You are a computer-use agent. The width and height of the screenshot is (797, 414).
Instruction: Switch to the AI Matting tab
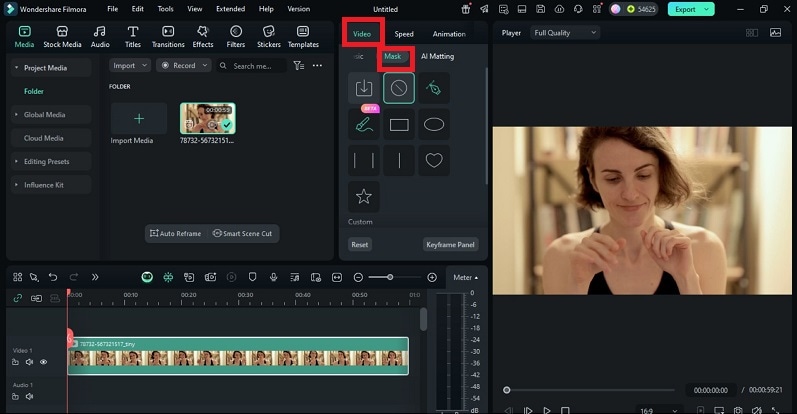(x=437, y=56)
